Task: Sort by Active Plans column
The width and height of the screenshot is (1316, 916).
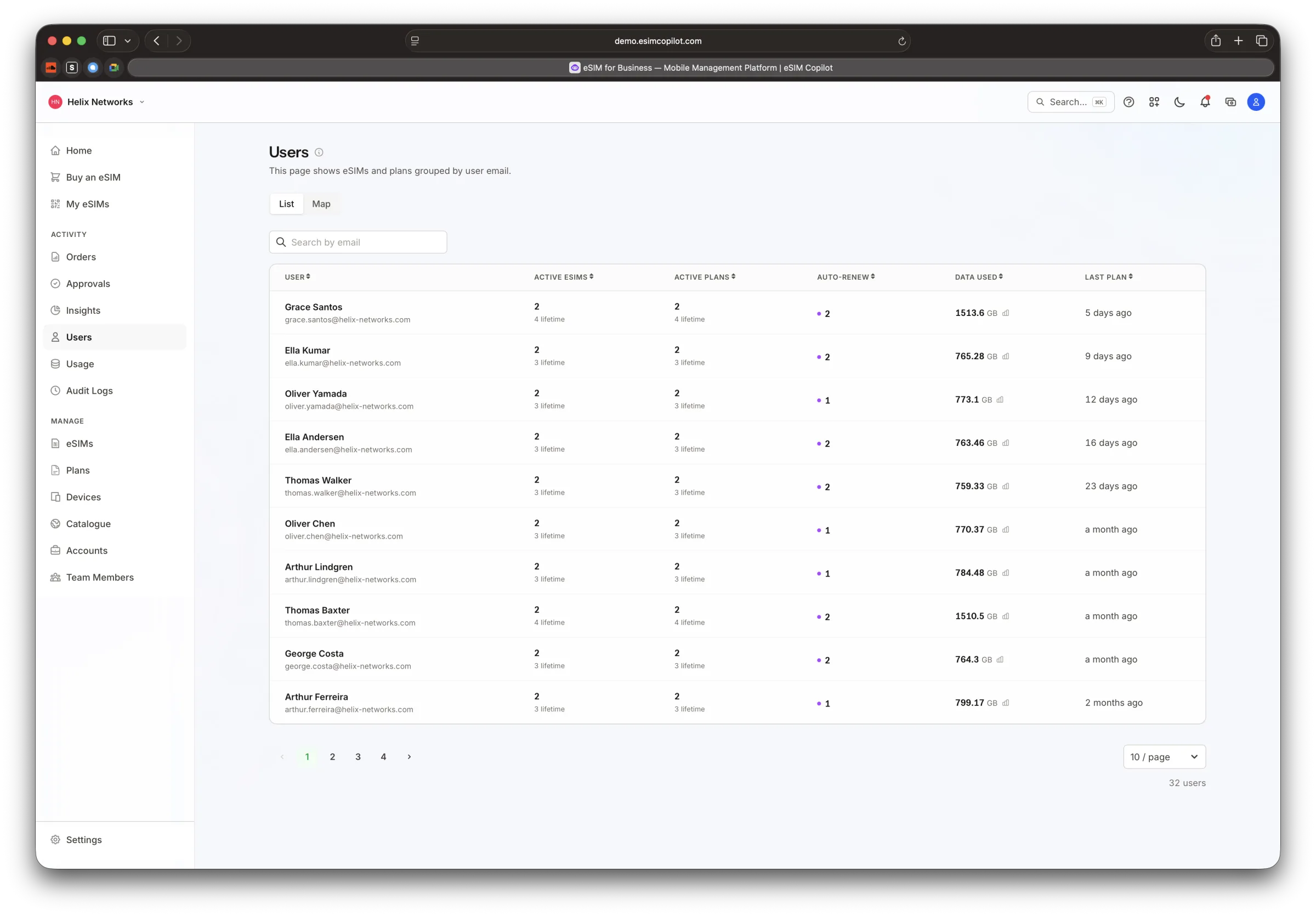Action: pyautogui.click(x=705, y=277)
